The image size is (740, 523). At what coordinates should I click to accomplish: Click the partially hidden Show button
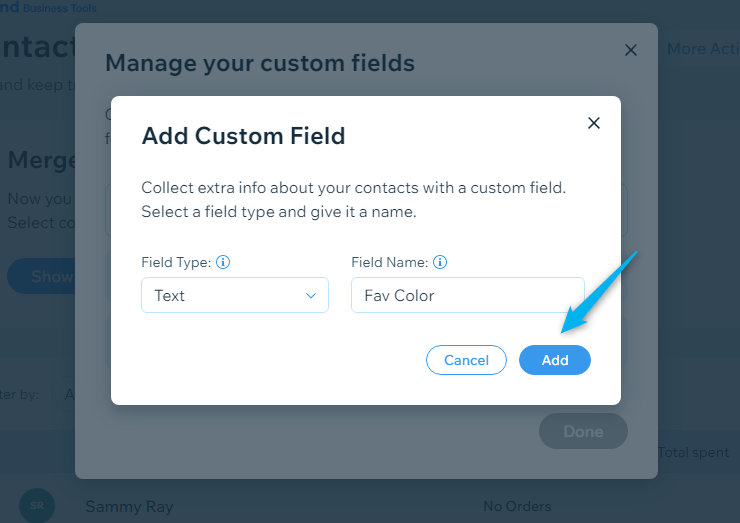click(x=42, y=276)
